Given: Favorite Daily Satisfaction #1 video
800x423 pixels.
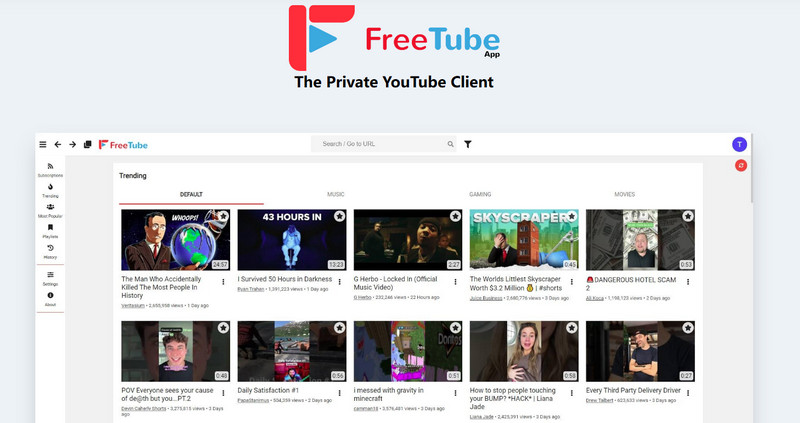Looking at the screenshot, I should point(339,328).
